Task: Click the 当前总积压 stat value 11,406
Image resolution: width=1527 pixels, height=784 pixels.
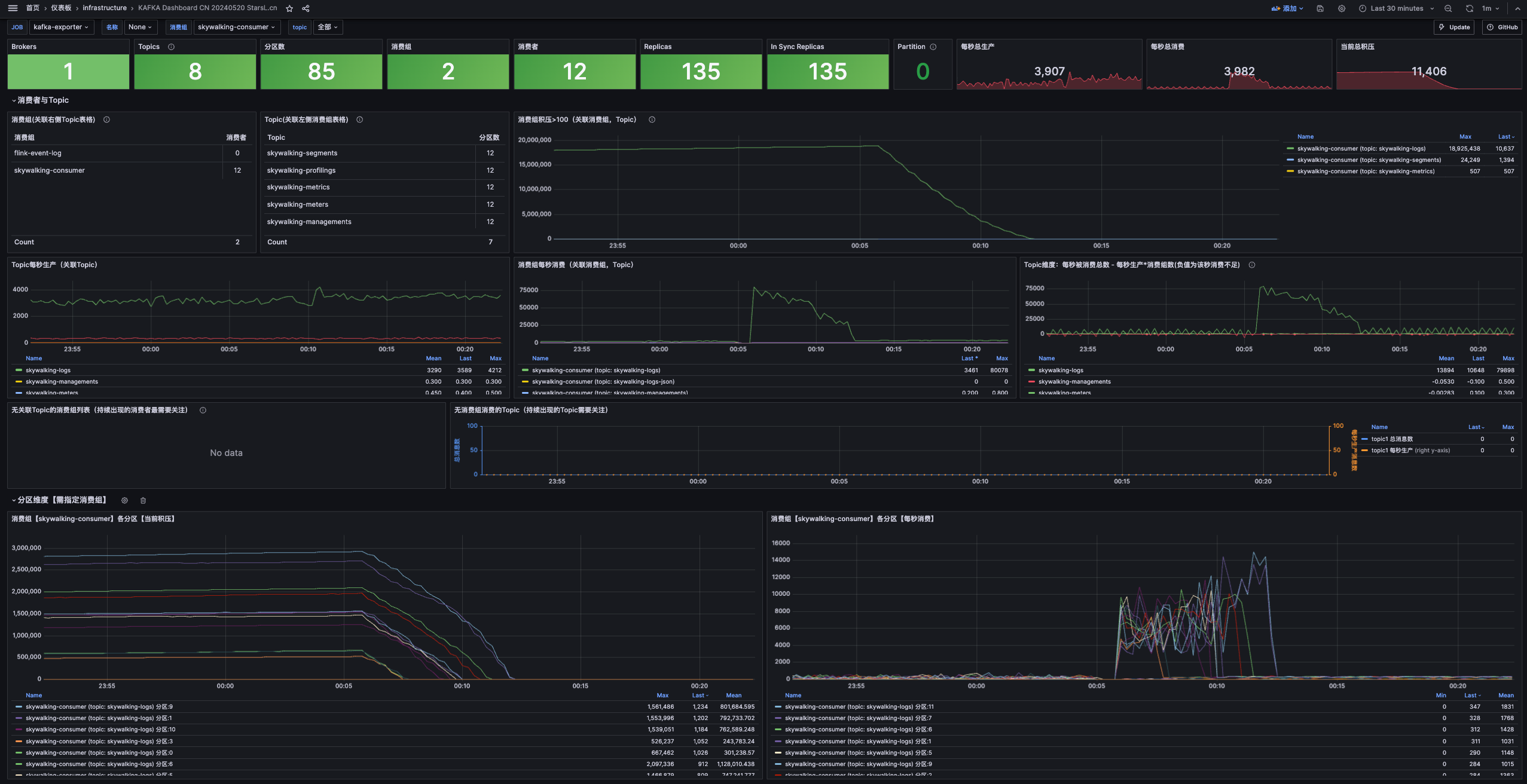Action: [x=1429, y=72]
